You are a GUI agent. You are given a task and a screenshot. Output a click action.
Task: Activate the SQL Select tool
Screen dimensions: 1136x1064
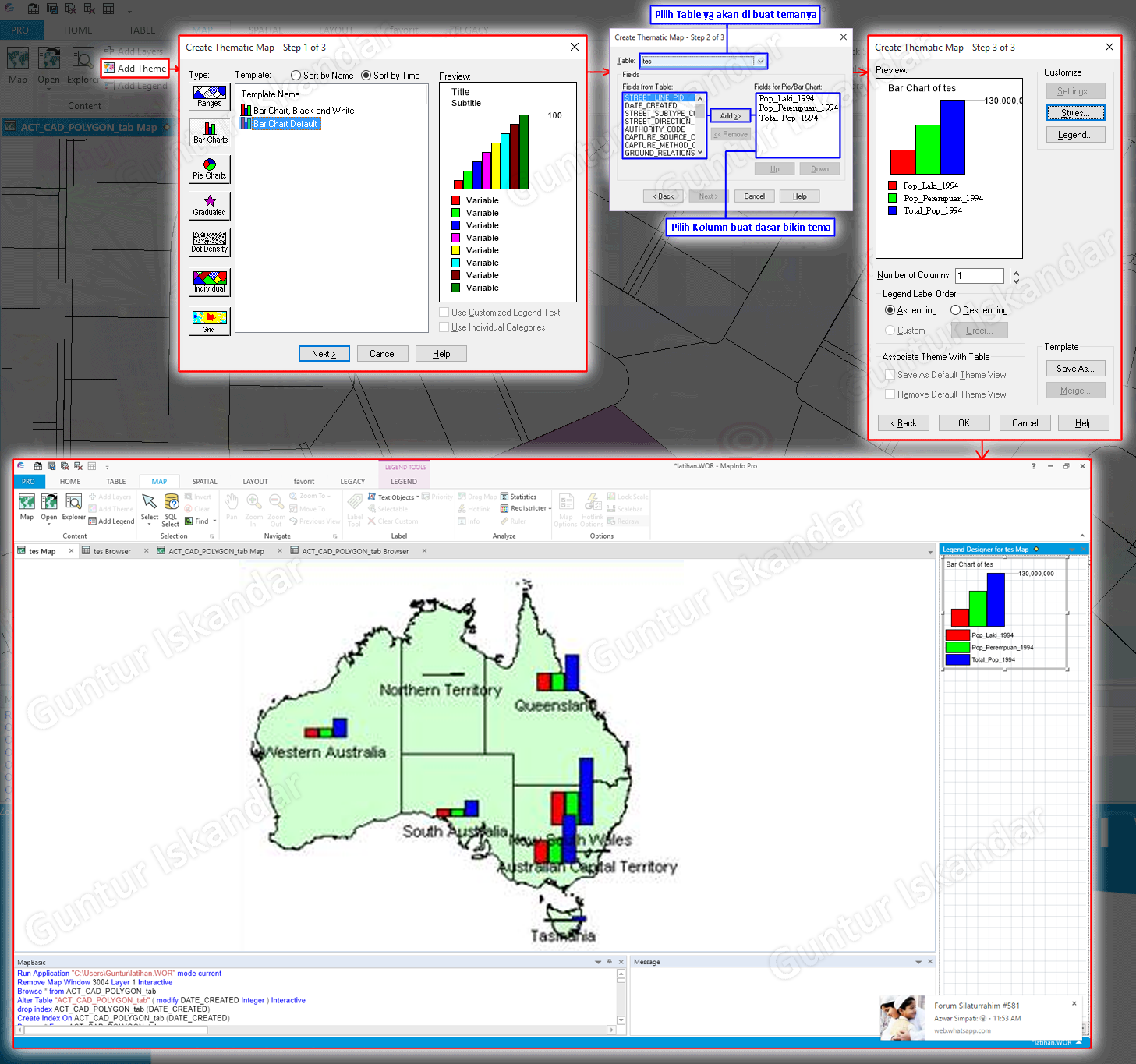(171, 509)
